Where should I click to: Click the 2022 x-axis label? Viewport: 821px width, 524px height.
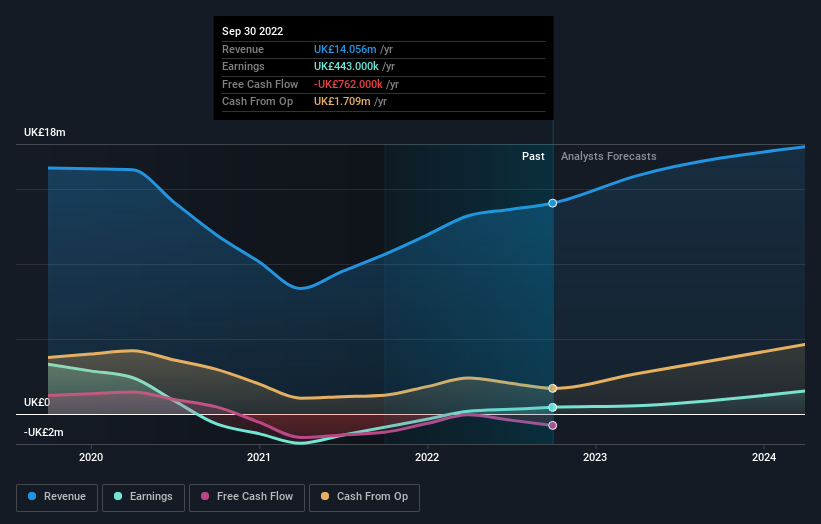pos(427,458)
